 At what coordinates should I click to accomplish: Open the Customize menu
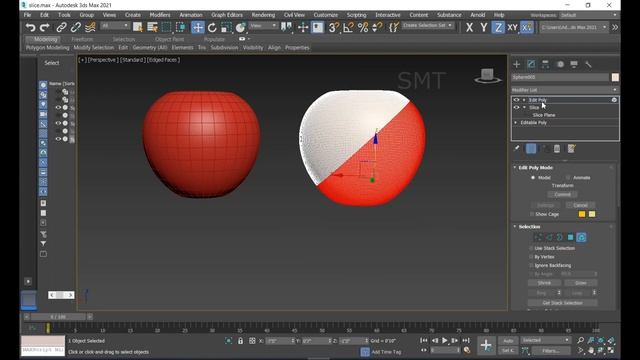[x=325, y=15]
